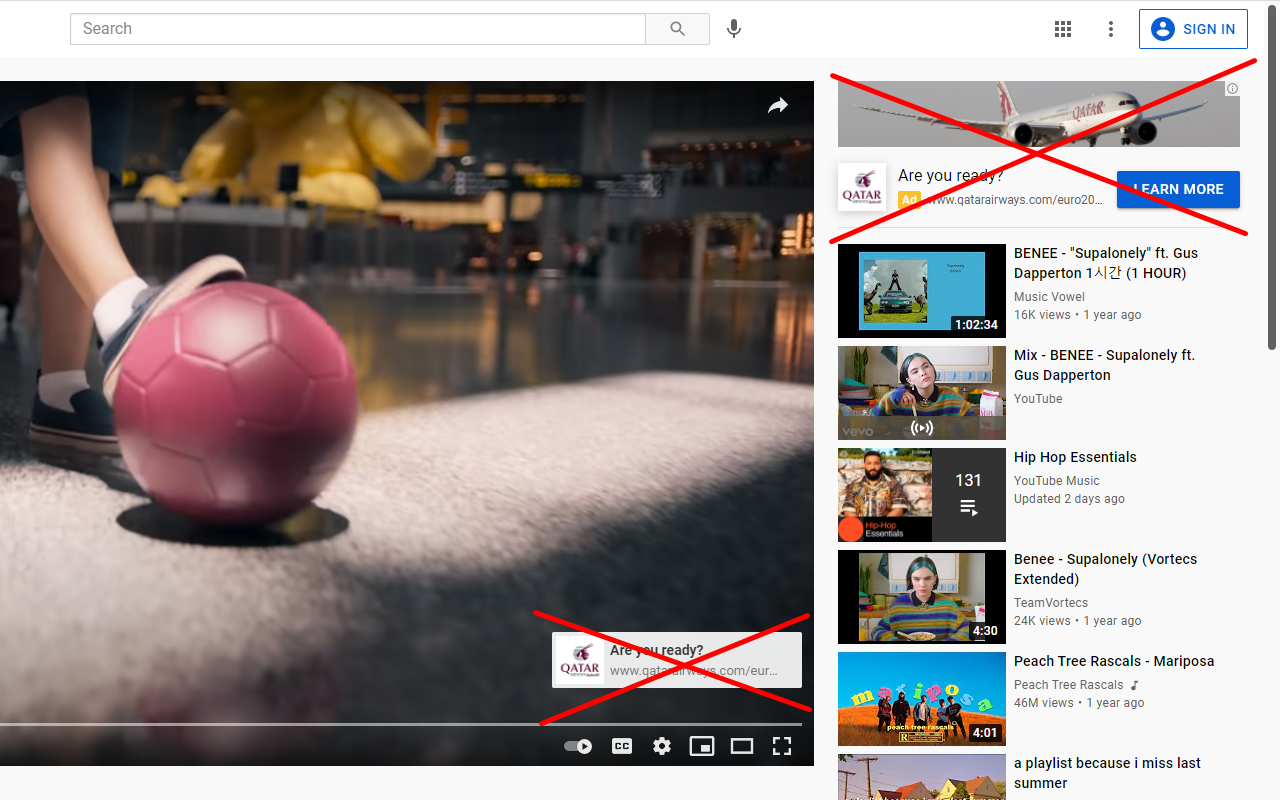Select the Music Vowel channel name
This screenshot has width=1280, height=800.
coord(1049,296)
